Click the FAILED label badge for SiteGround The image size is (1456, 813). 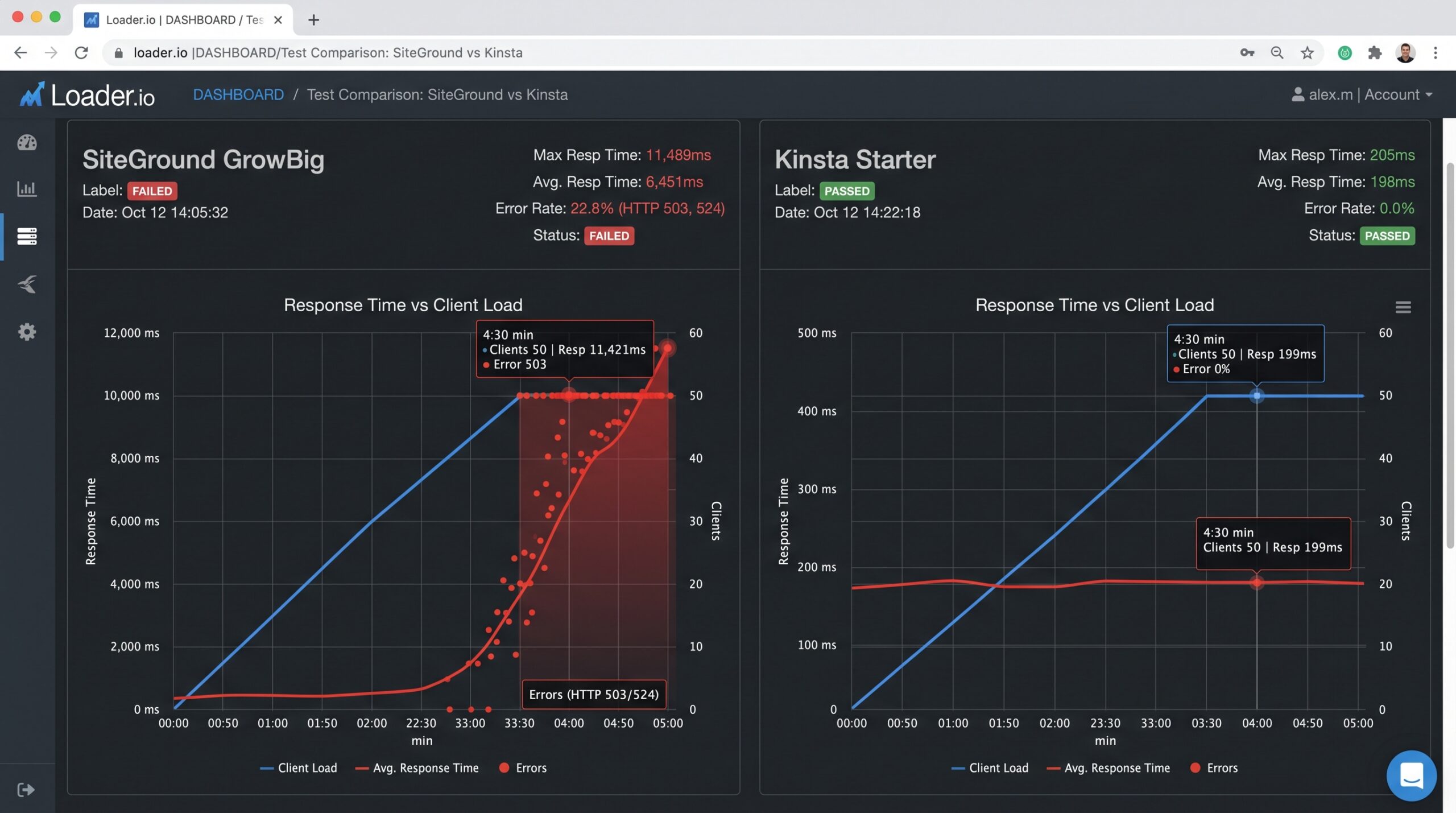(152, 191)
